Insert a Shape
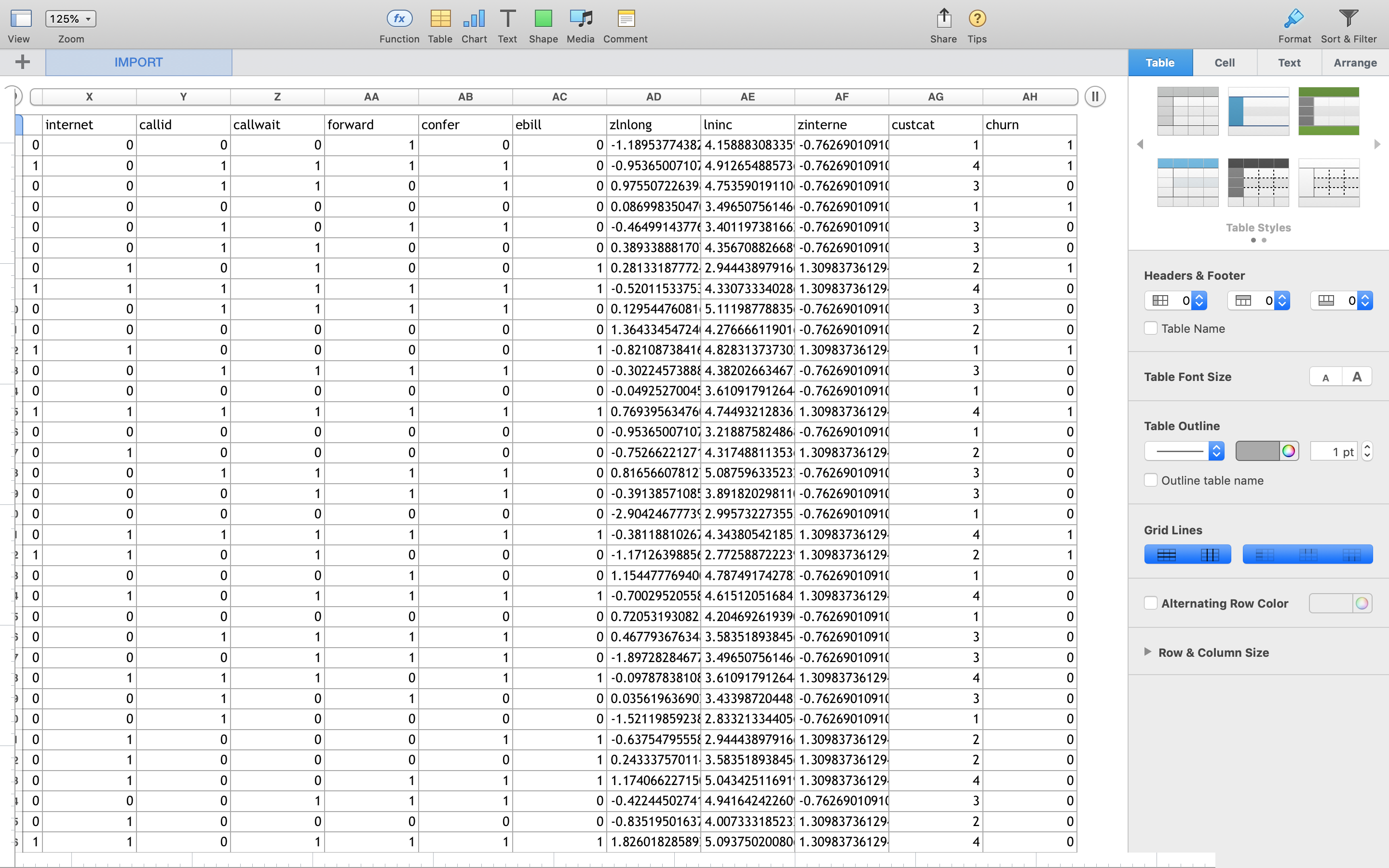Viewport: 1389px width, 868px height. coord(543,18)
